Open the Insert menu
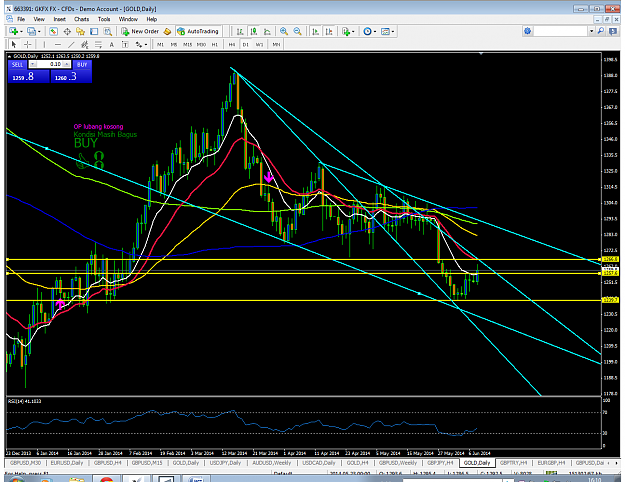 (59, 19)
